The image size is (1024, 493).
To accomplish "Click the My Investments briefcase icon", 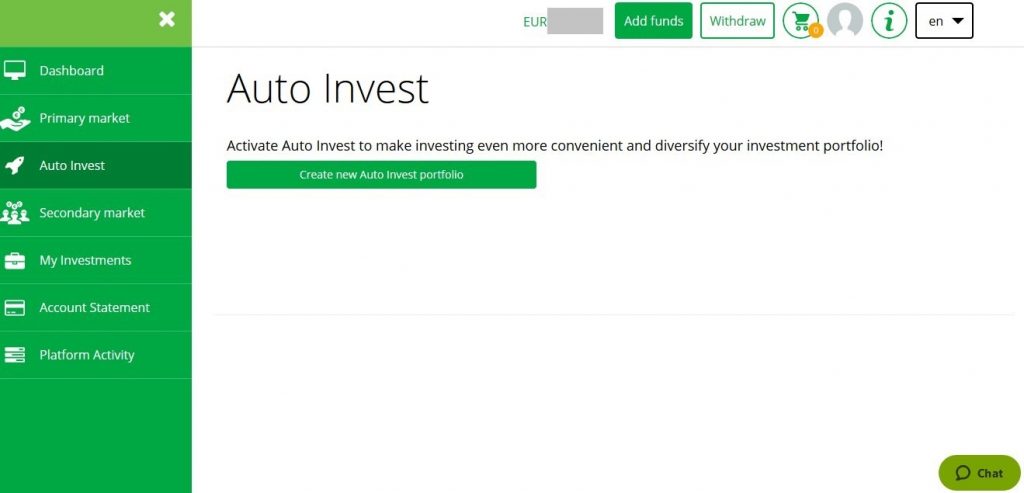I will point(15,261).
